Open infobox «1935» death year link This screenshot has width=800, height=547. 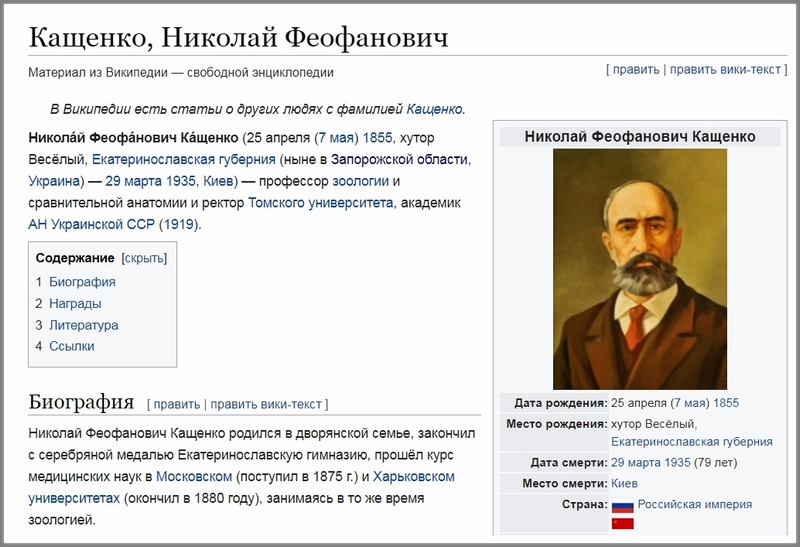(x=678, y=463)
